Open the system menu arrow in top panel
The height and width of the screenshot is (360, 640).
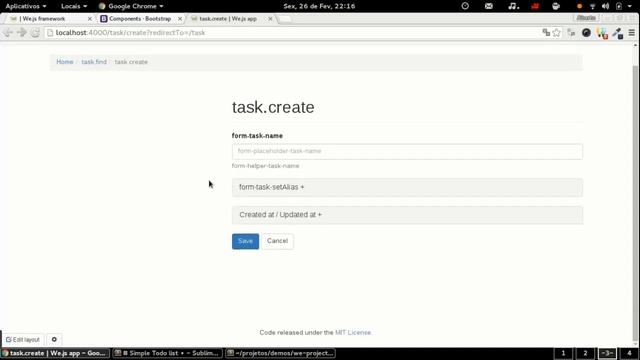click(x=630, y=6)
